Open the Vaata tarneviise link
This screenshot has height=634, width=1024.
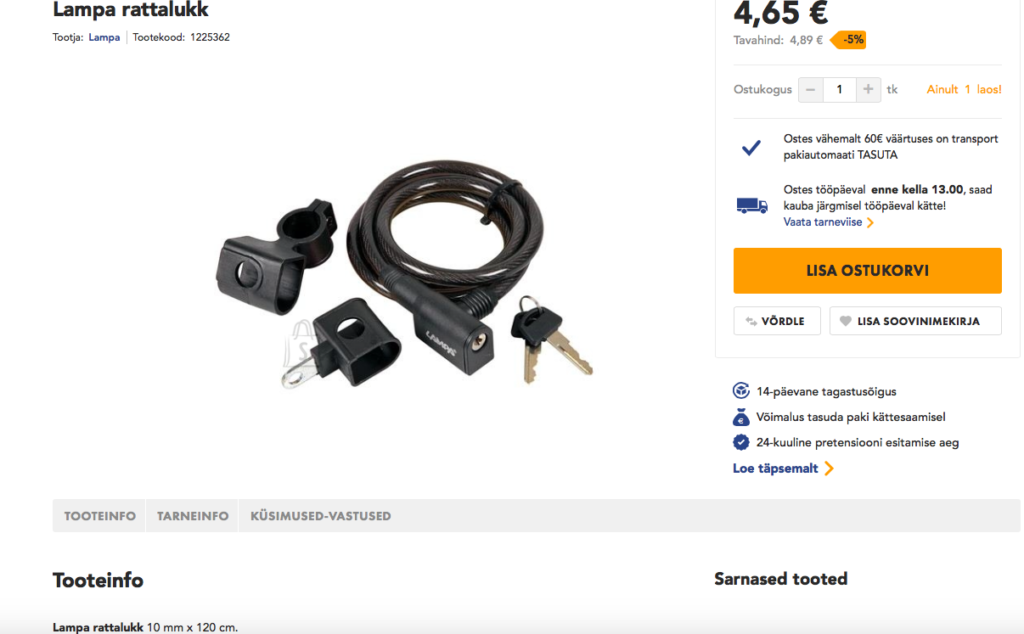point(823,222)
